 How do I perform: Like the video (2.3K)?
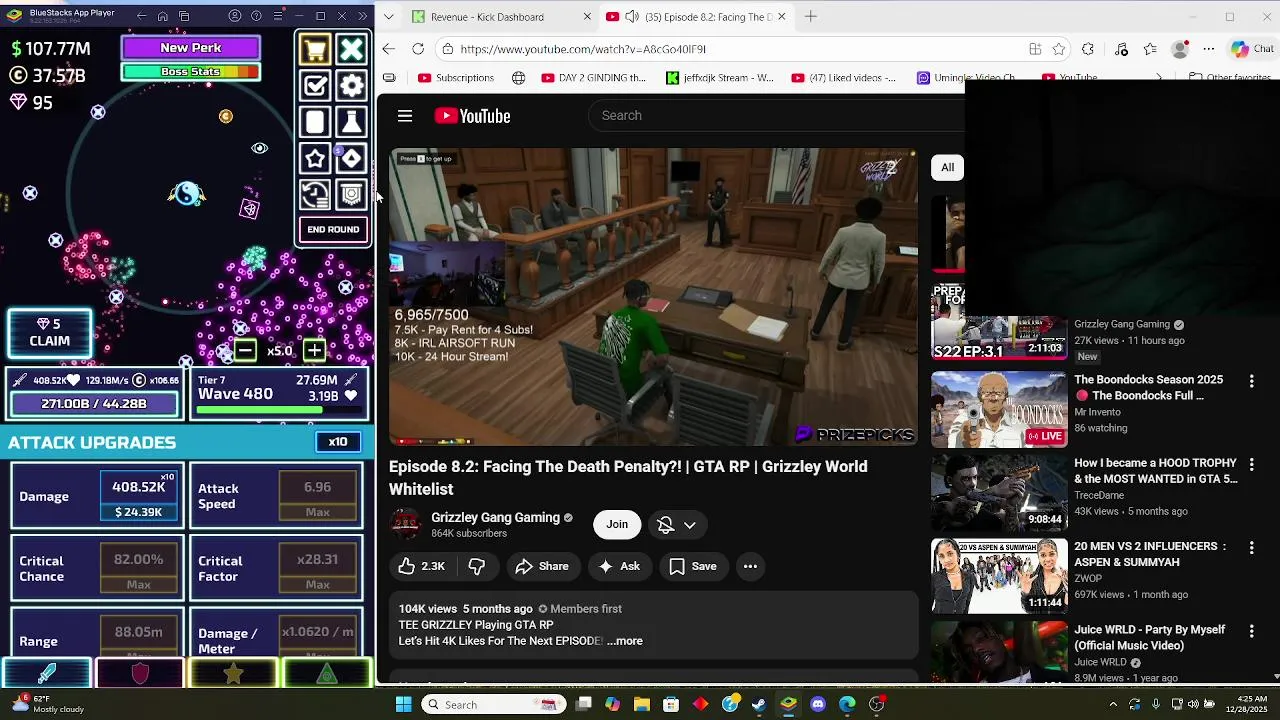[x=421, y=566]
